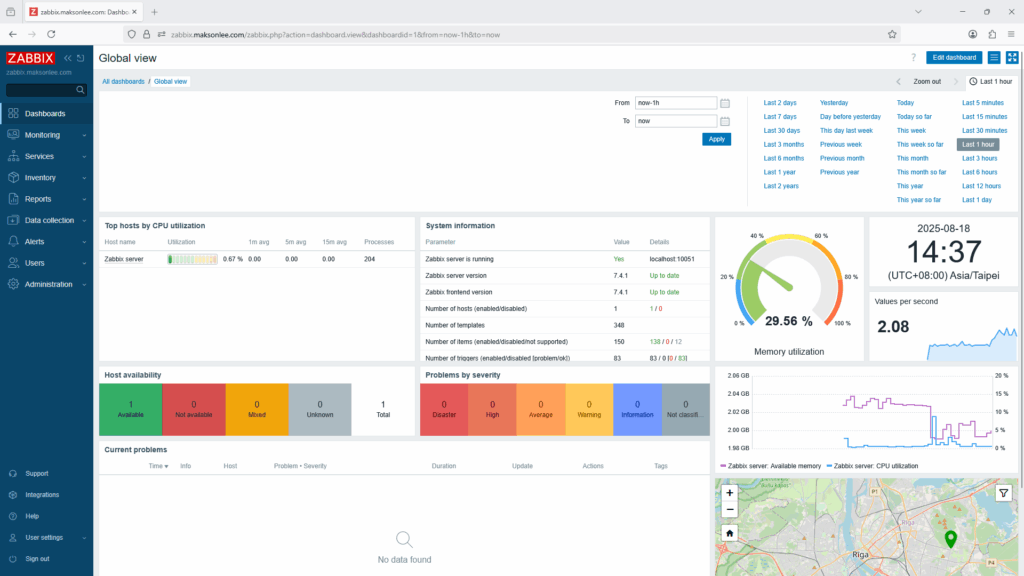1024x576 pixels.
Task: Expand the Reports menu
Action: (x=46, y=199)
